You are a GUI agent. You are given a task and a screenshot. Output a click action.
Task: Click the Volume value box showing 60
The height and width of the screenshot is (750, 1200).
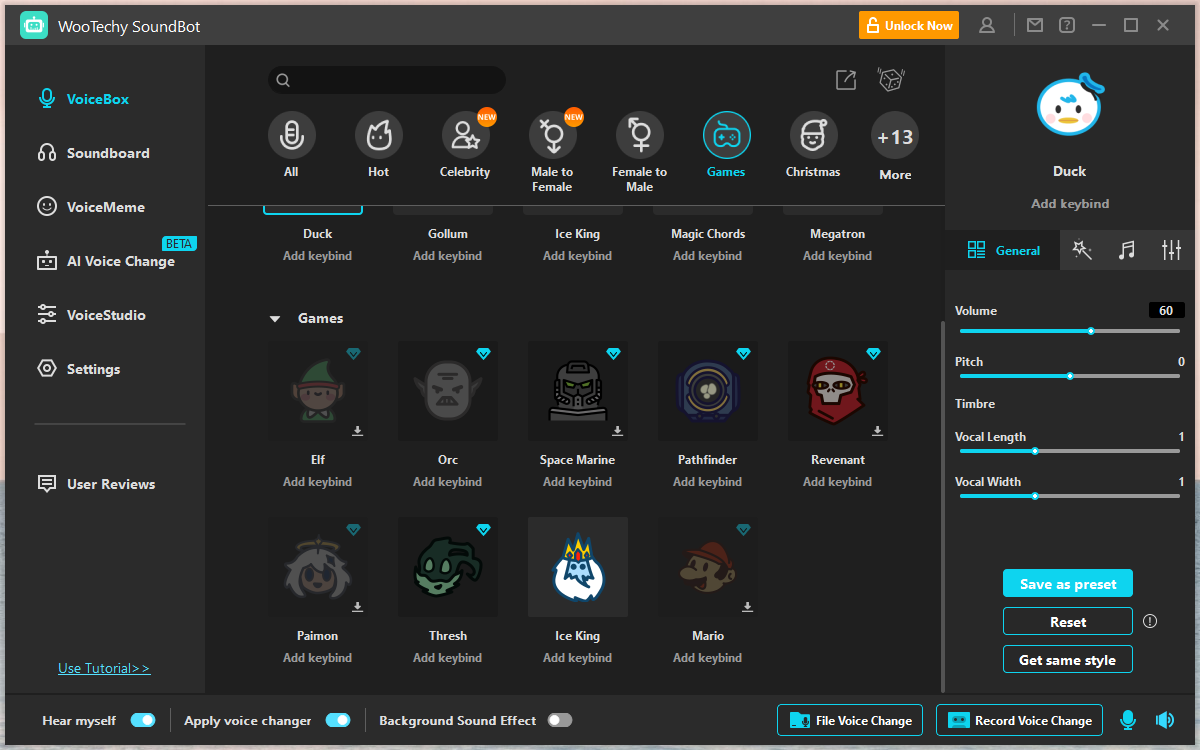pyautogui.click(x=1166, y=311)
